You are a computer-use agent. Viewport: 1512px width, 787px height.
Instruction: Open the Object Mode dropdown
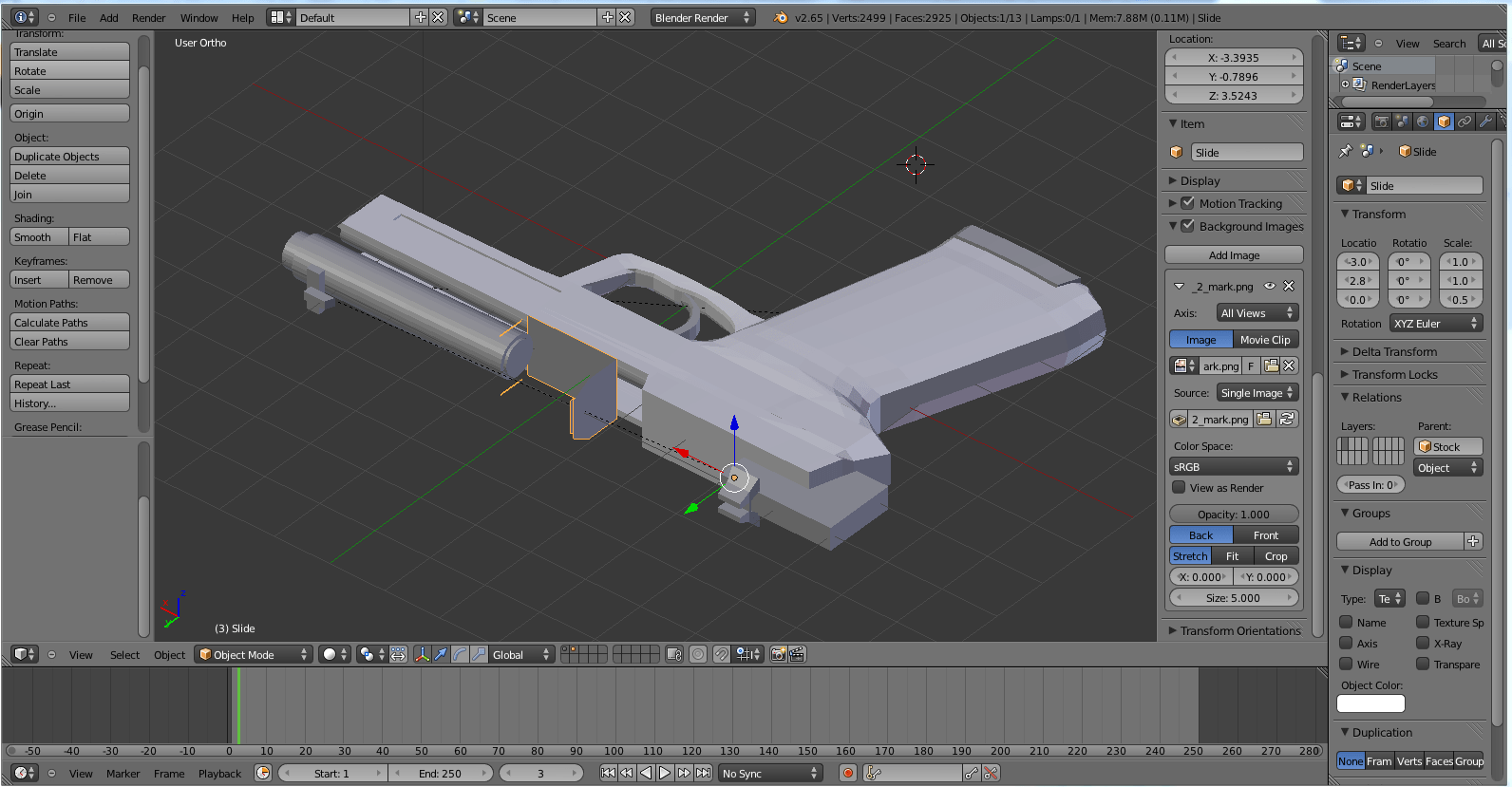(x=253, y=654)
